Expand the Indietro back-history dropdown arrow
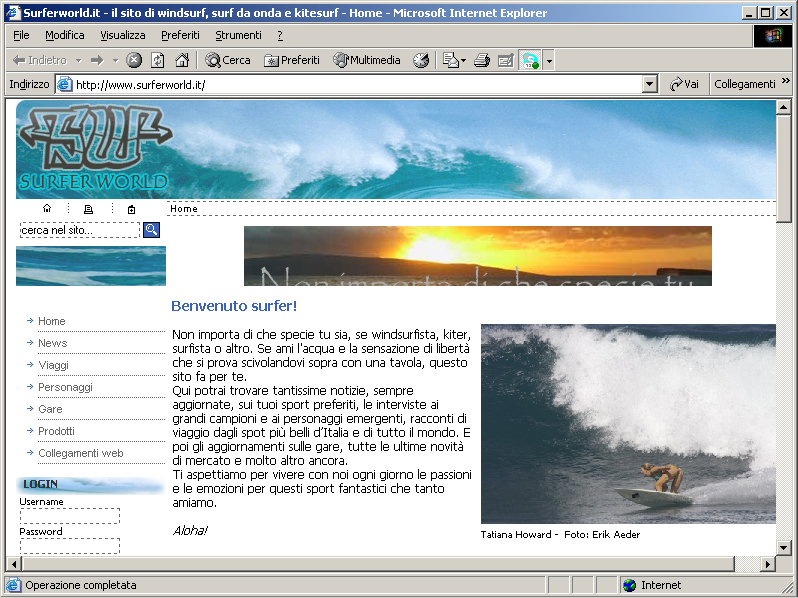This screenshot has height=598, width=798. click(78, 60)
